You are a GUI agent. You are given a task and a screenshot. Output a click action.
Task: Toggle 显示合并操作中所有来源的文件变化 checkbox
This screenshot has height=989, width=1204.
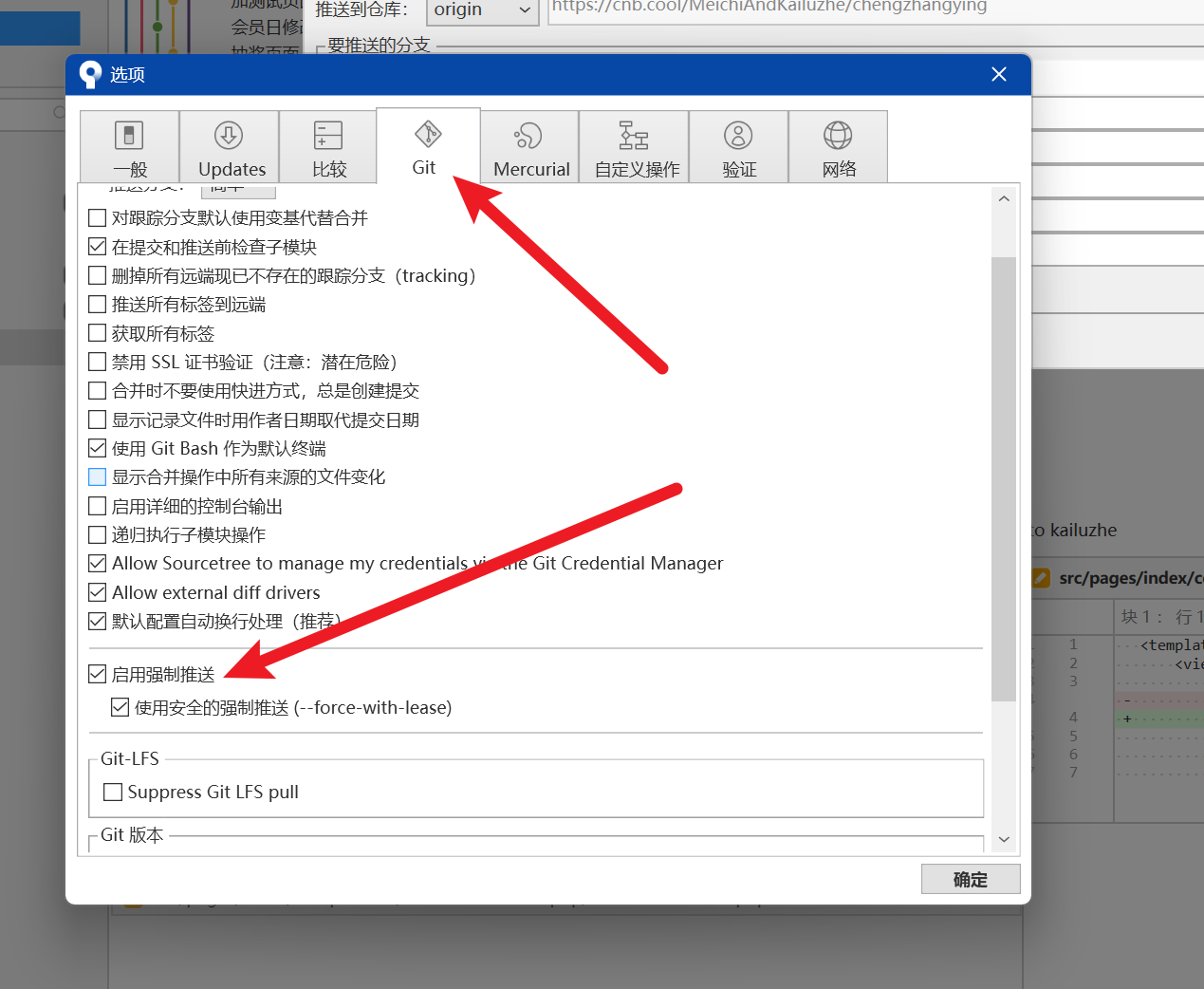(x=97, y=477)
